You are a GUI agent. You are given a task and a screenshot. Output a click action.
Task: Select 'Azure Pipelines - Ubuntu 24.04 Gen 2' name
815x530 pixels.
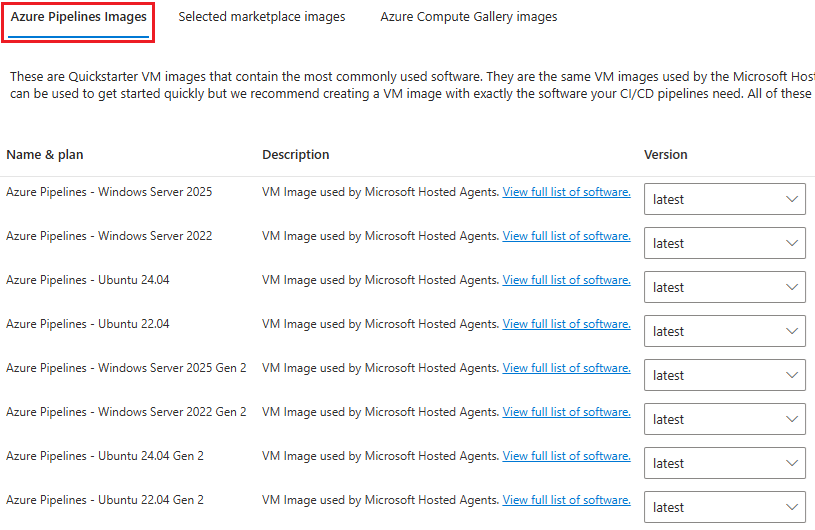105,456
